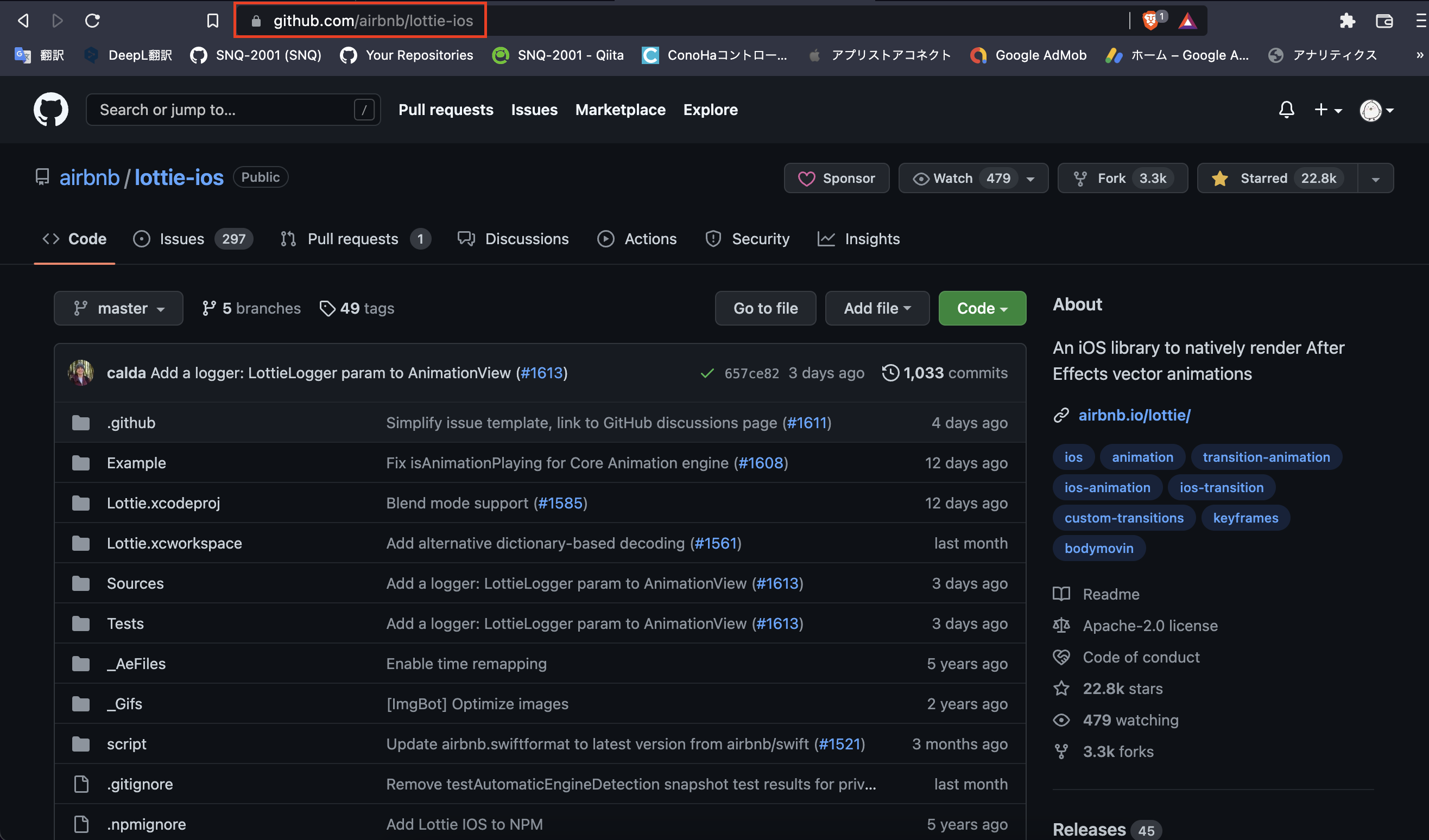Open the master branch selector
The width and height of the screenshot is (1429, 840).
[x=118, y=308]
